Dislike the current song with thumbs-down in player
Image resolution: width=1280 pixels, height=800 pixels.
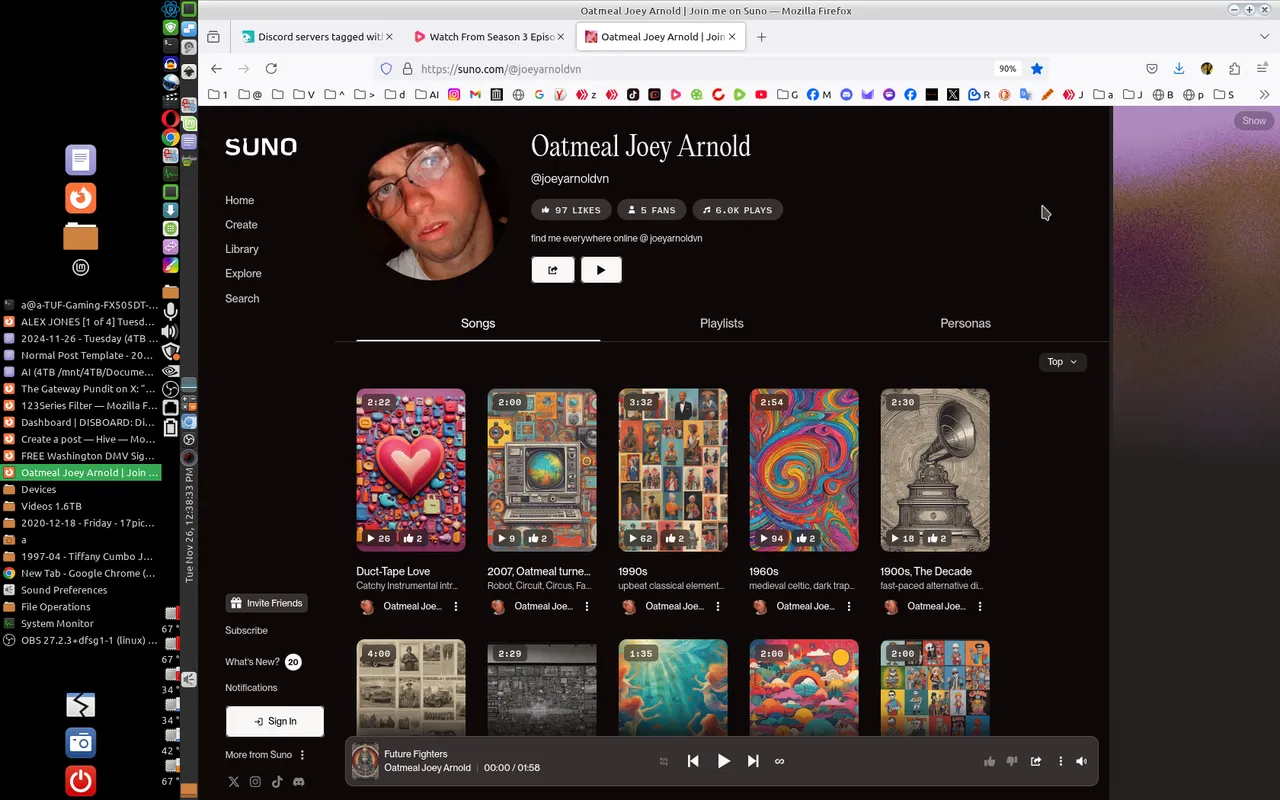[x=1012, y=761]
